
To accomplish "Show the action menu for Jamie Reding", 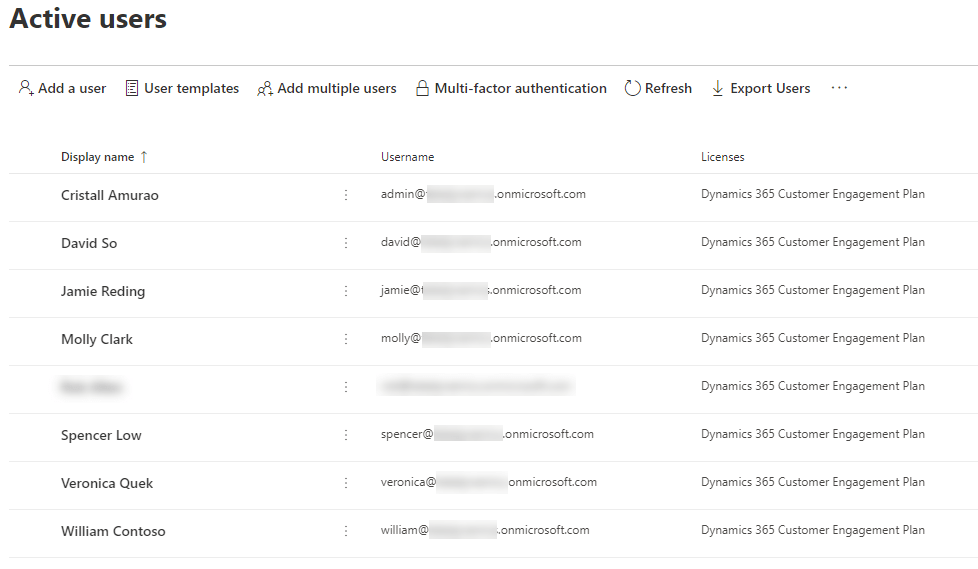I will pos(346,291).
